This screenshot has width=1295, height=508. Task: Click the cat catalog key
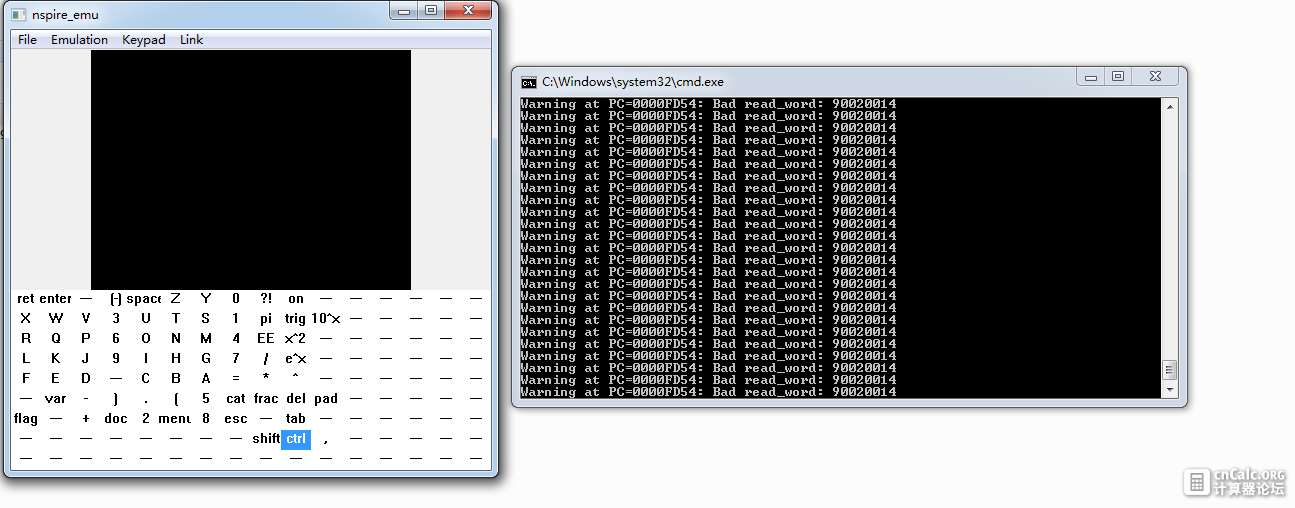tap(236, 399)
